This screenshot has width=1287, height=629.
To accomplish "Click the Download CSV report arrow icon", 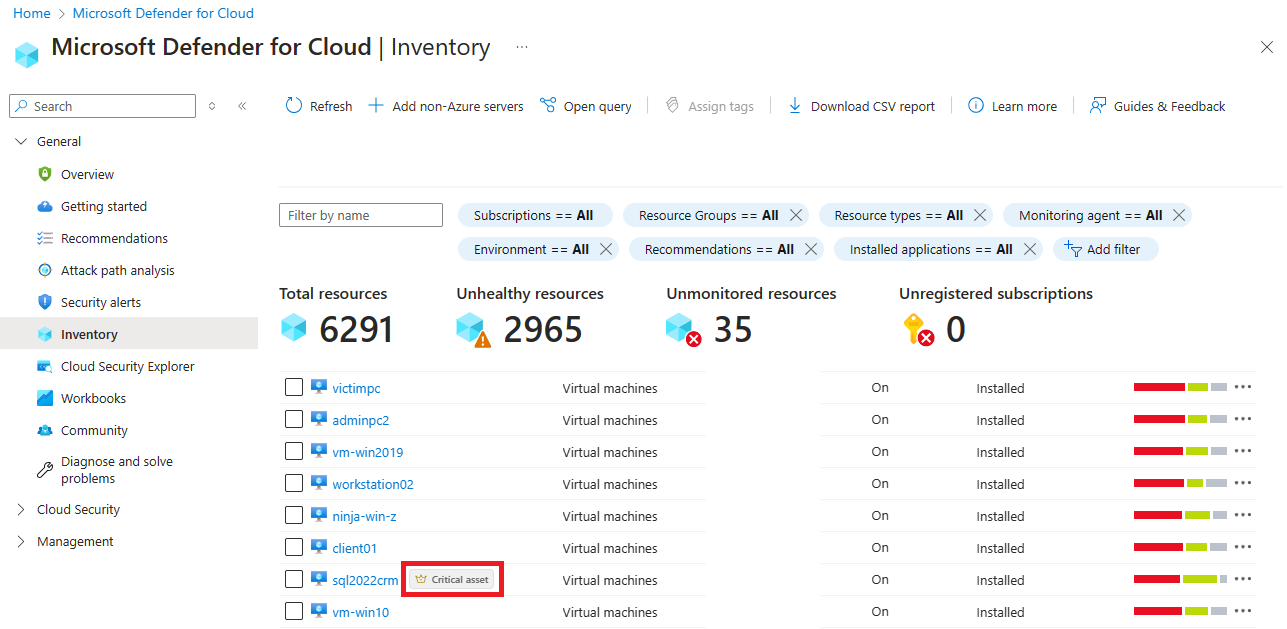I will point(795,105).
